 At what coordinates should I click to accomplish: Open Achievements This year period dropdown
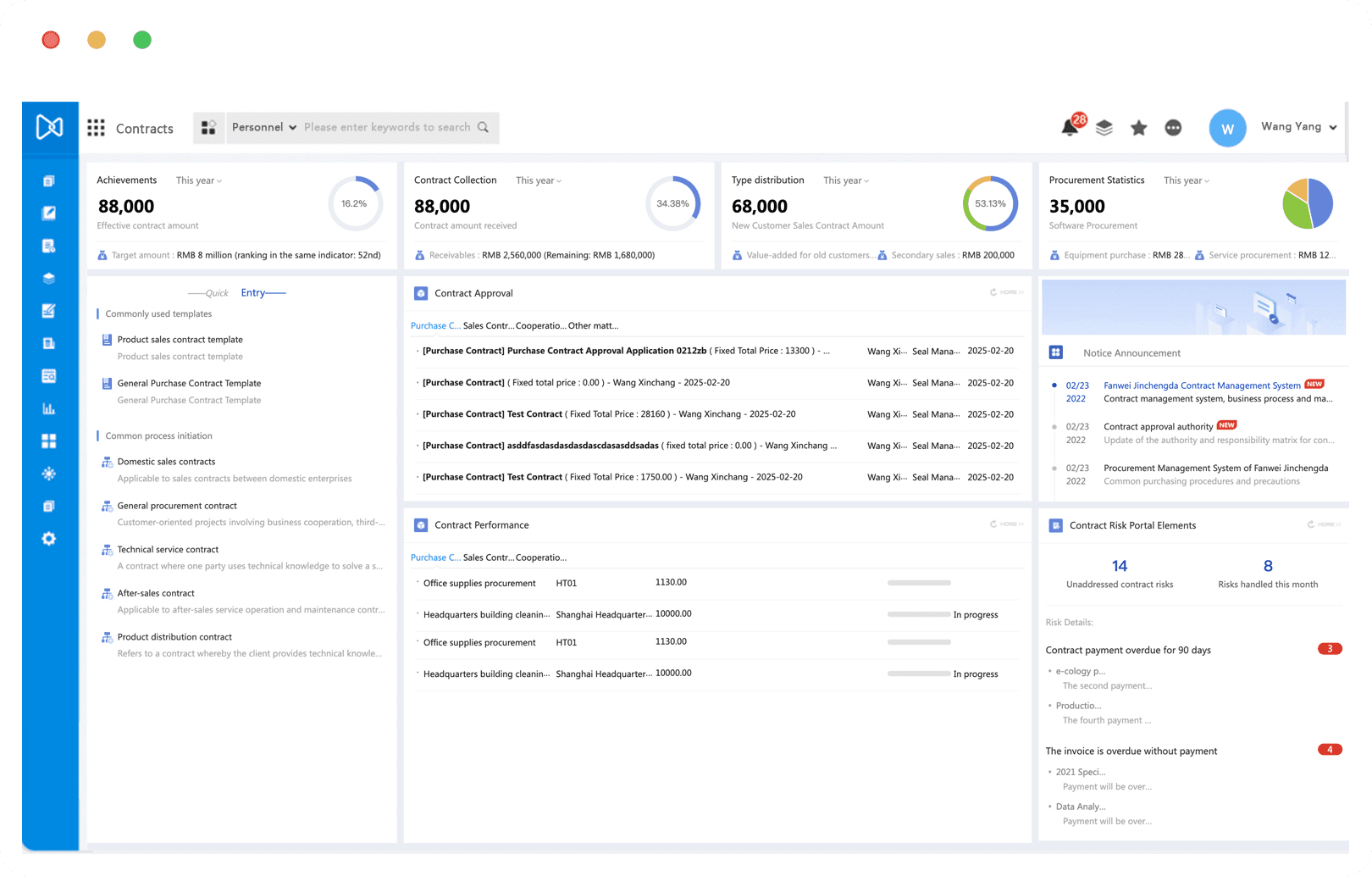click(199, 180)
